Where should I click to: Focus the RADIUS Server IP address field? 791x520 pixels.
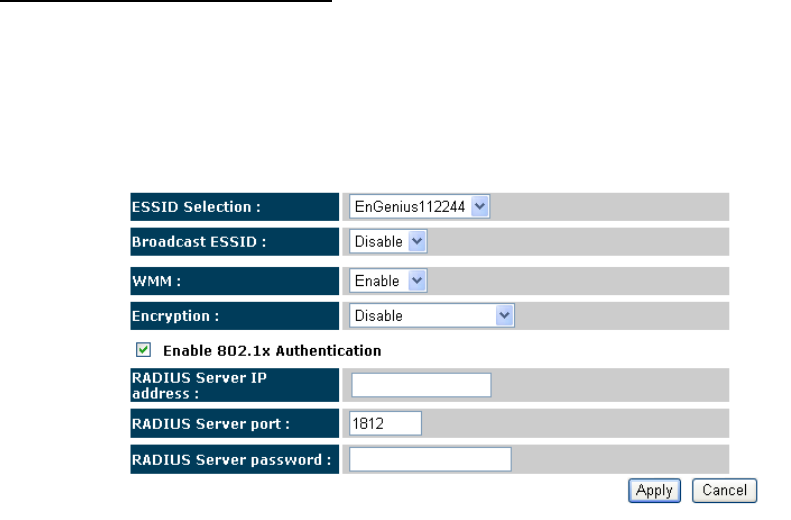[x=421, y=385]
